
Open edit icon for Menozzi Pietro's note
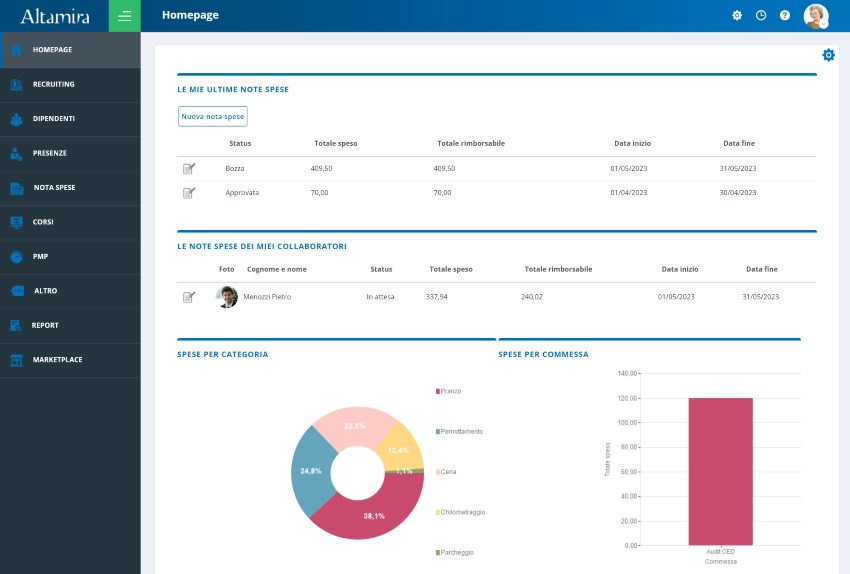coord(189,297)
